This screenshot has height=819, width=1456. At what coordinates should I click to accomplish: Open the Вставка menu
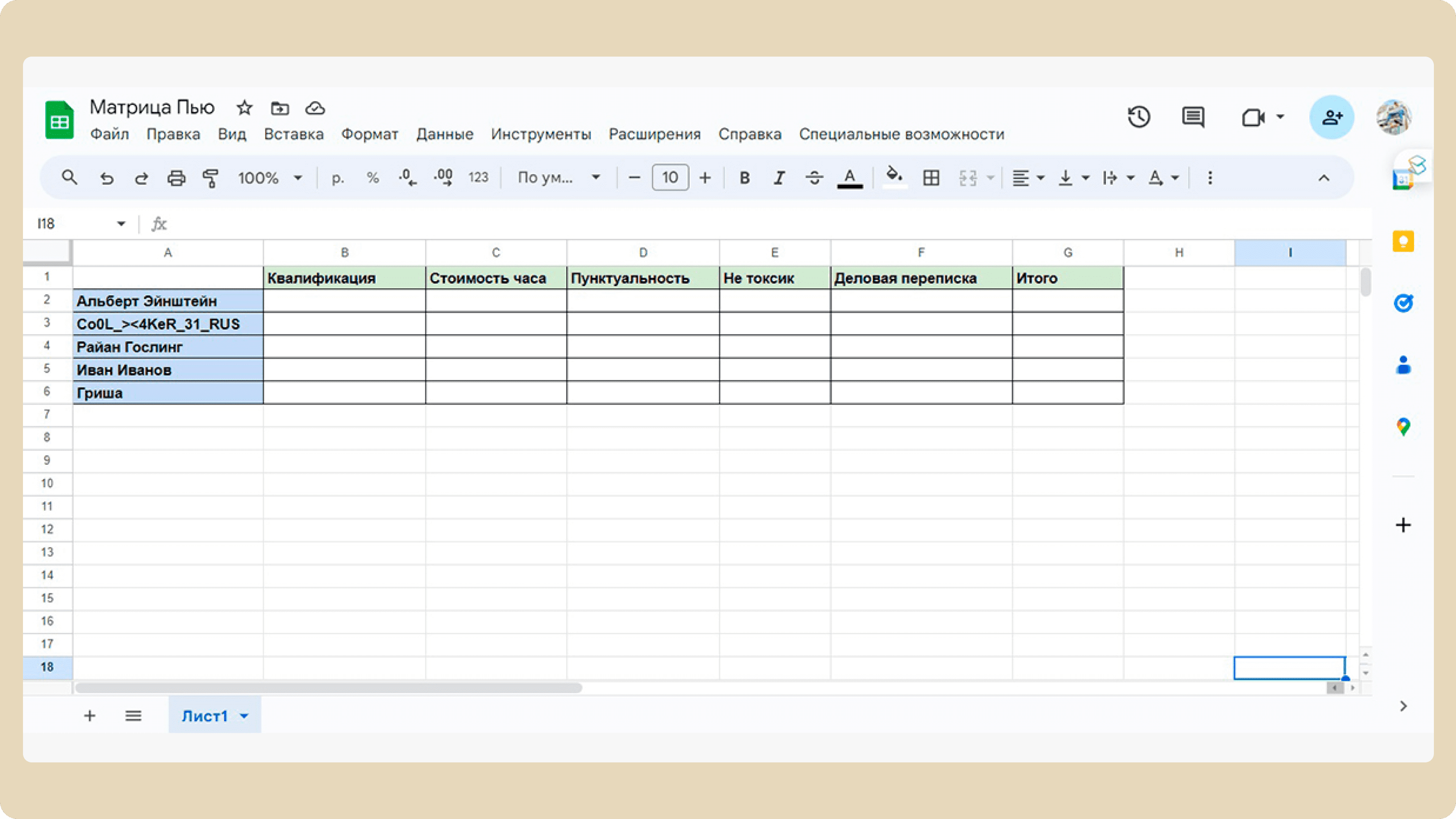(293, 134)
